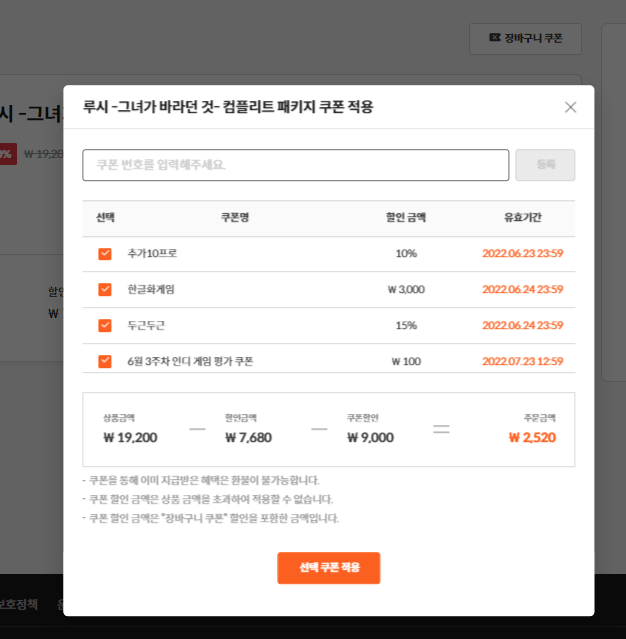Uncheck the 추가10프로 coupon checkbox
Image resolution: width=626 pixels, height=639 pixels.
105,254
